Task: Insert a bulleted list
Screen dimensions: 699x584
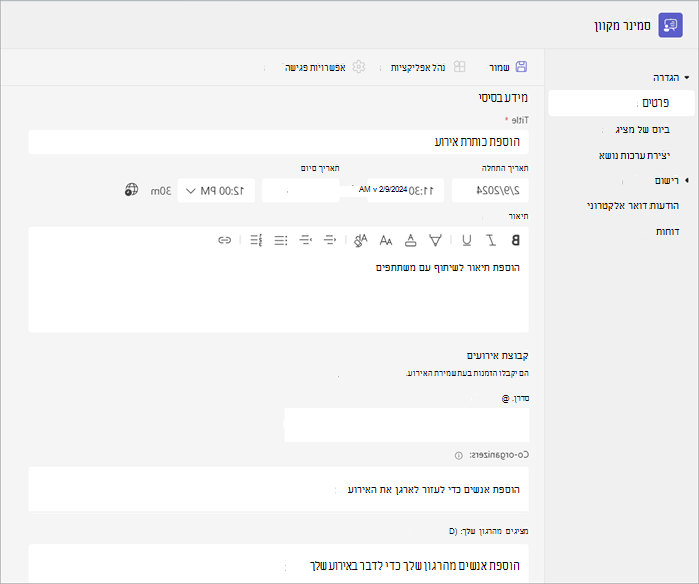Action: tap(281, 241)
